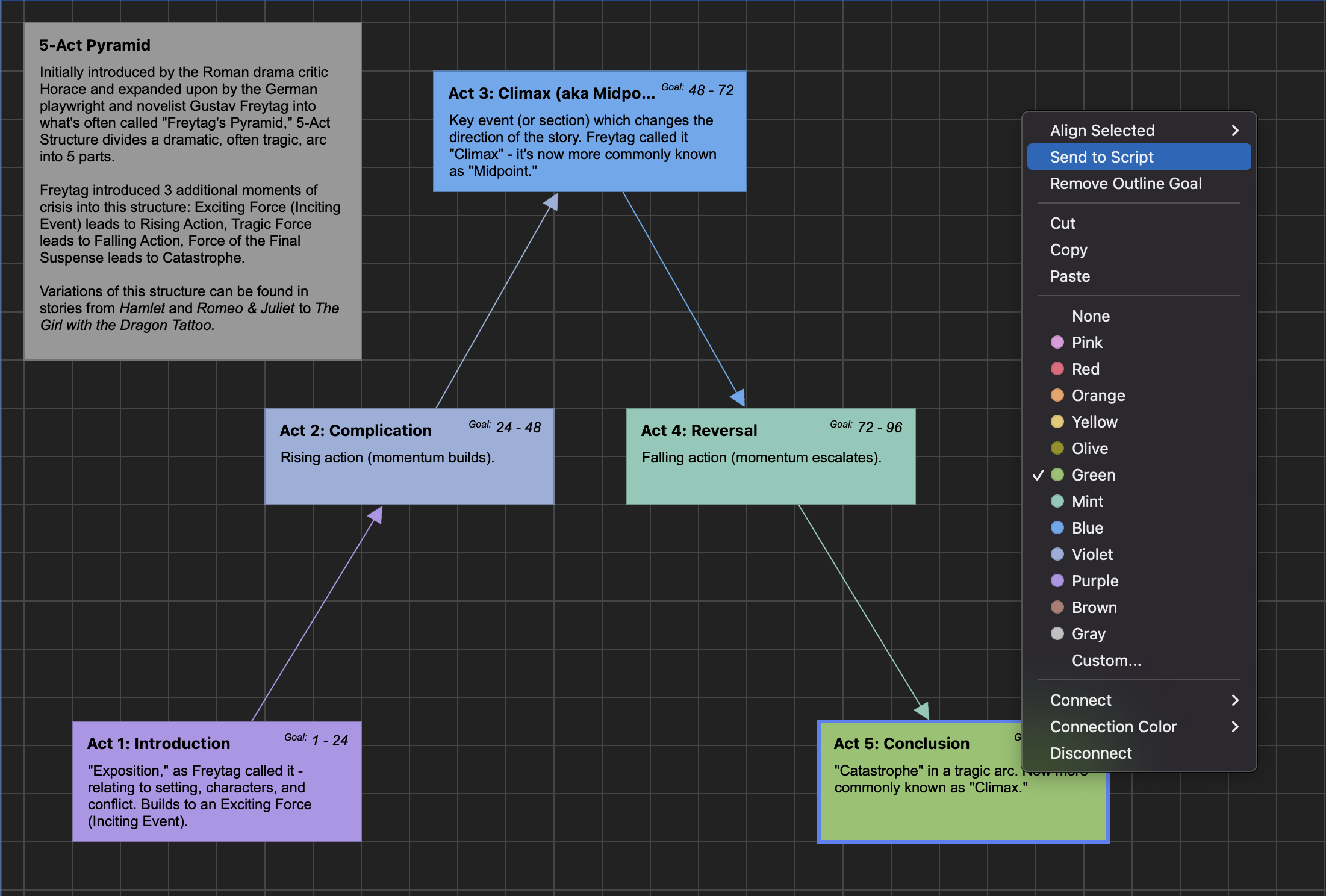Screen dimensions: 1326x896
Task: Choose Remove Outline Goal
Action: point(1125,184)
